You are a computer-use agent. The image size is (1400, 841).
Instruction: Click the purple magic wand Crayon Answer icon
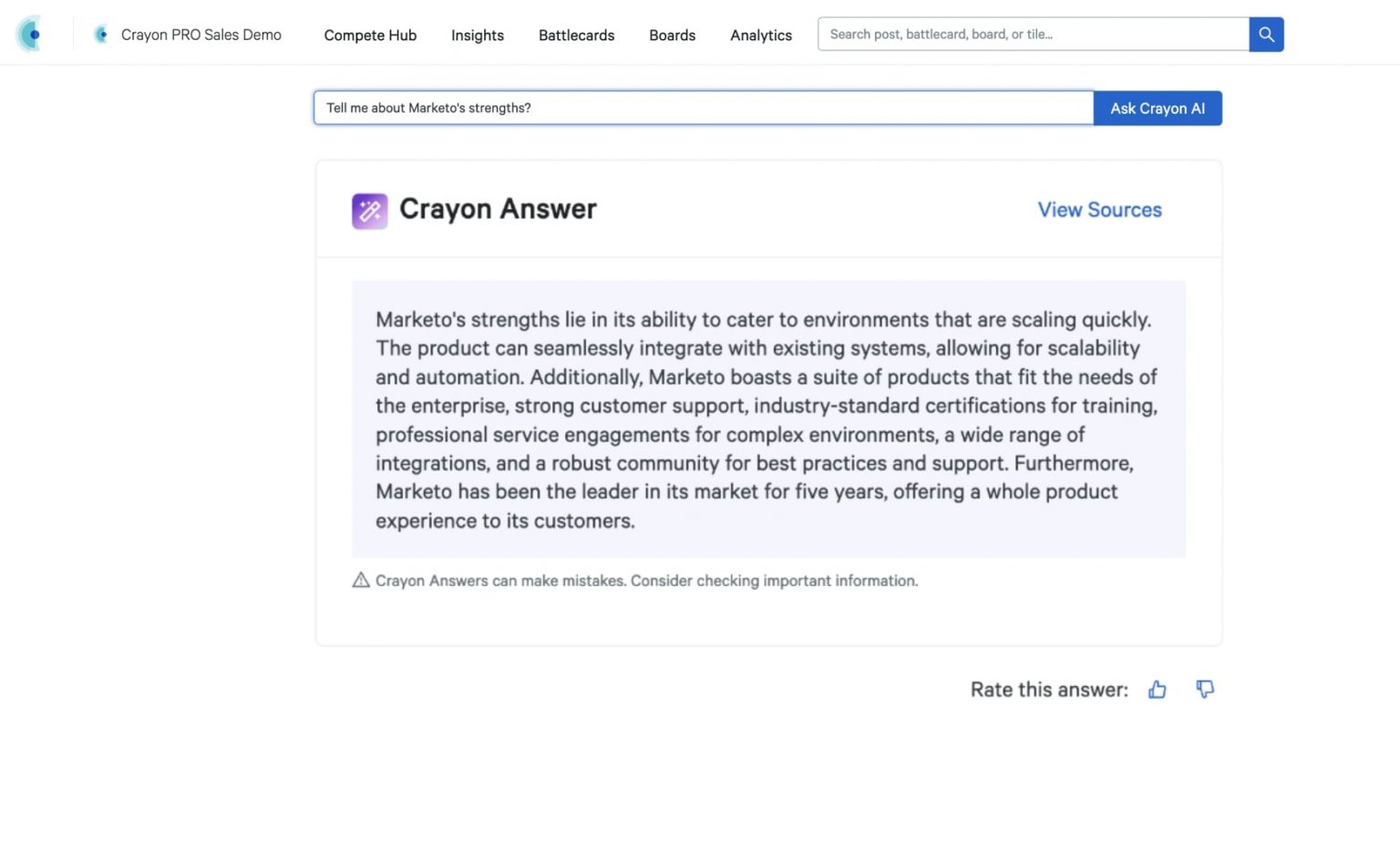369,210
